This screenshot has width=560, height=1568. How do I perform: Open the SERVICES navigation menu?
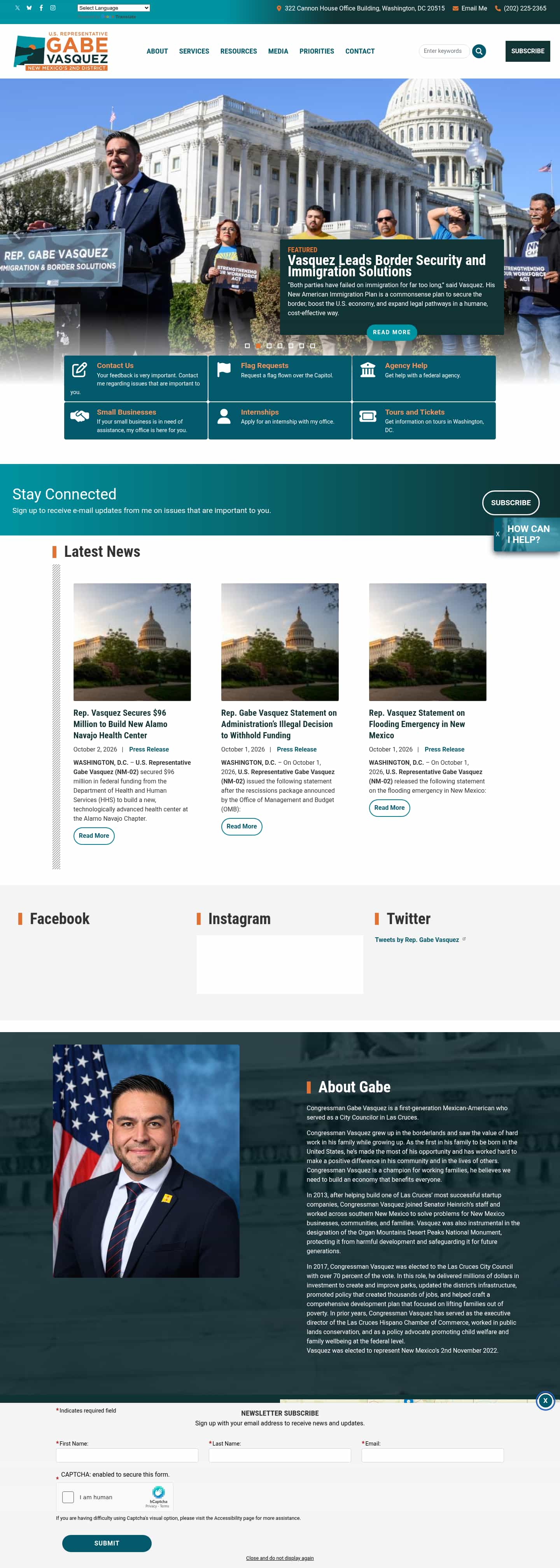click(x=194, y=51)
